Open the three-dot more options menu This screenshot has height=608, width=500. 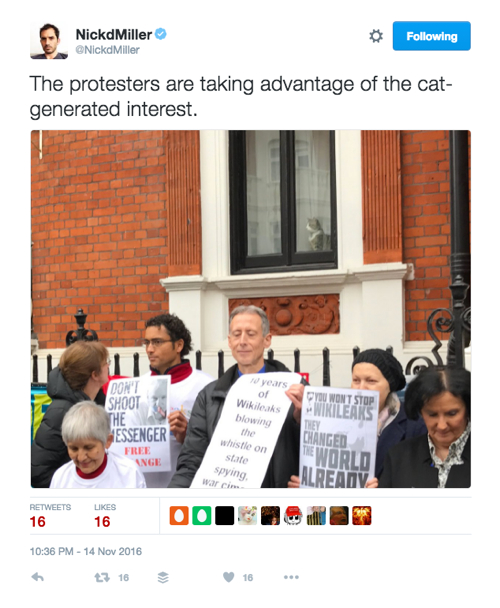pyautogui.click(x=291, y=577)
